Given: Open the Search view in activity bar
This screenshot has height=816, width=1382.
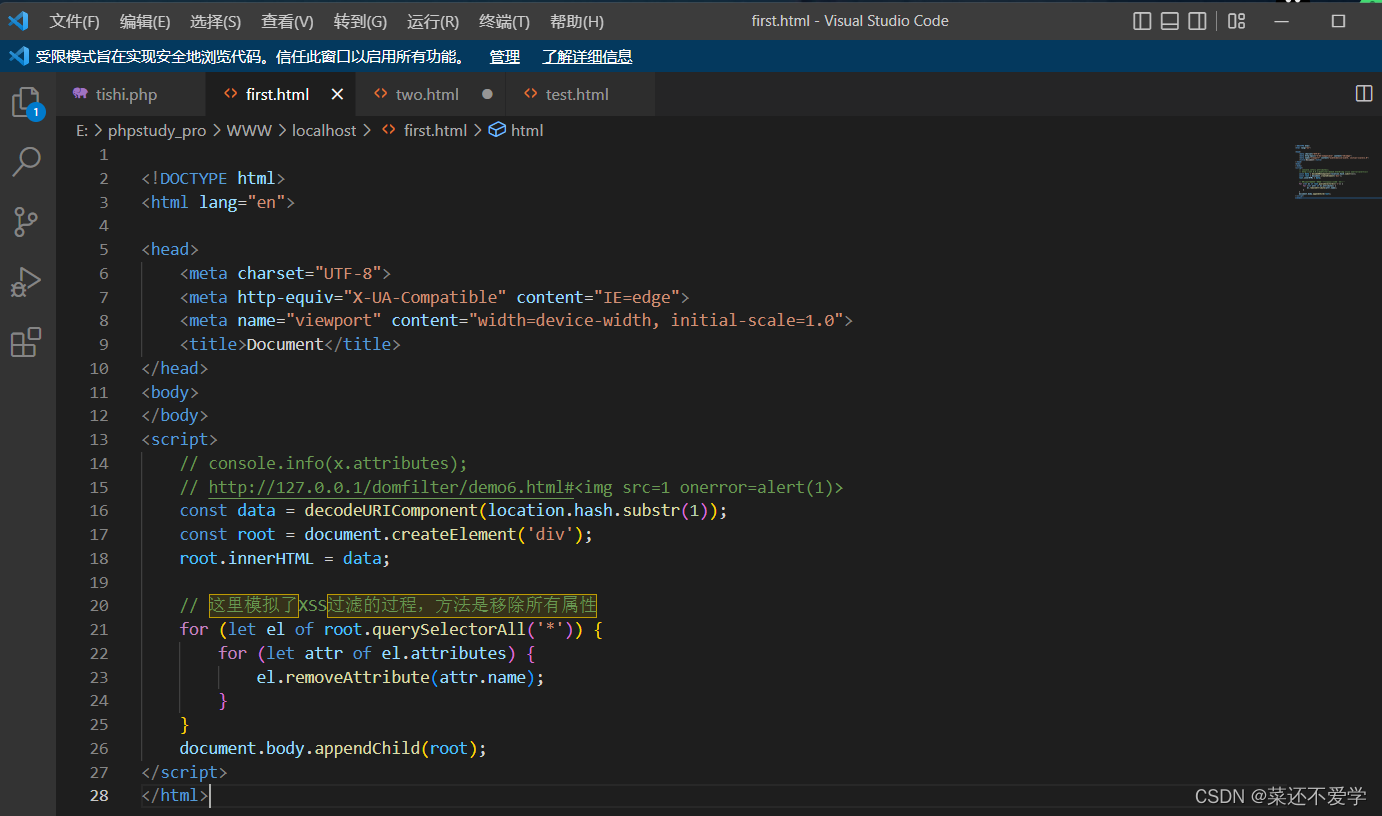Looking at the screenshot, I should coord(26,161).
